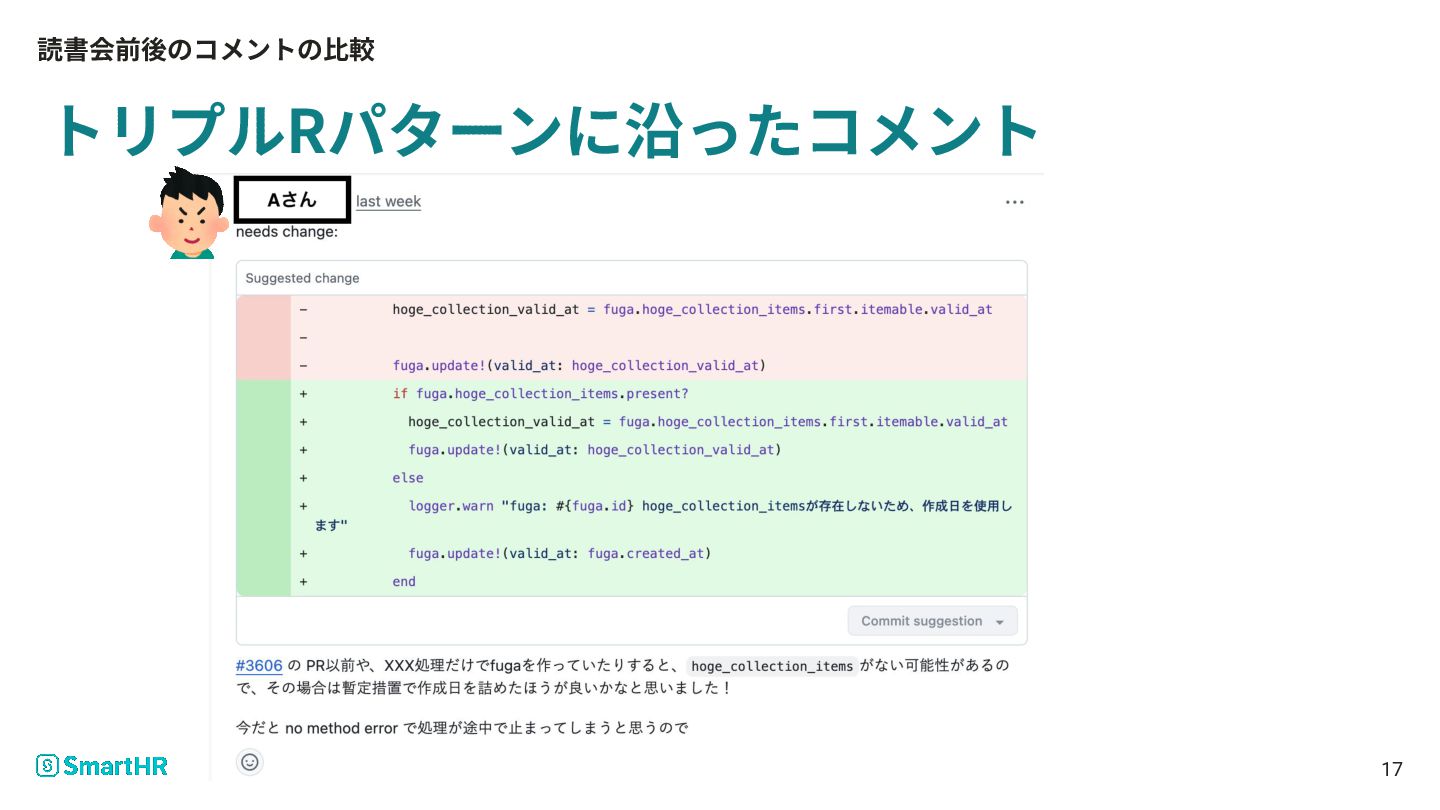Click the commenter's avatar illustration
The width and height of the screenshot is (1440, 810).
187,213
